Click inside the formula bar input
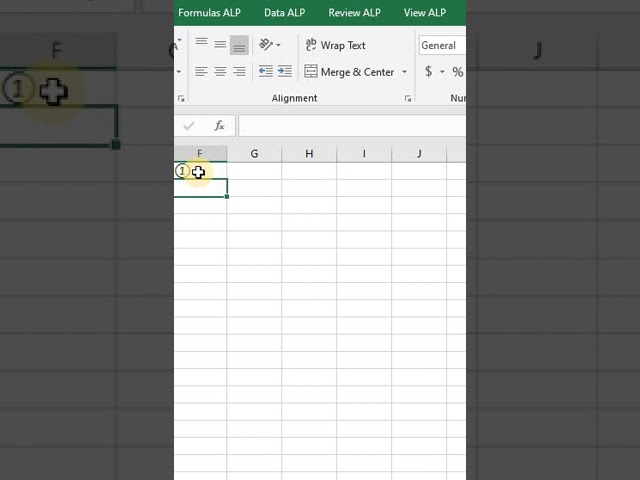The height and width of the screenshot is (480, 640). (x=352, y=126)
